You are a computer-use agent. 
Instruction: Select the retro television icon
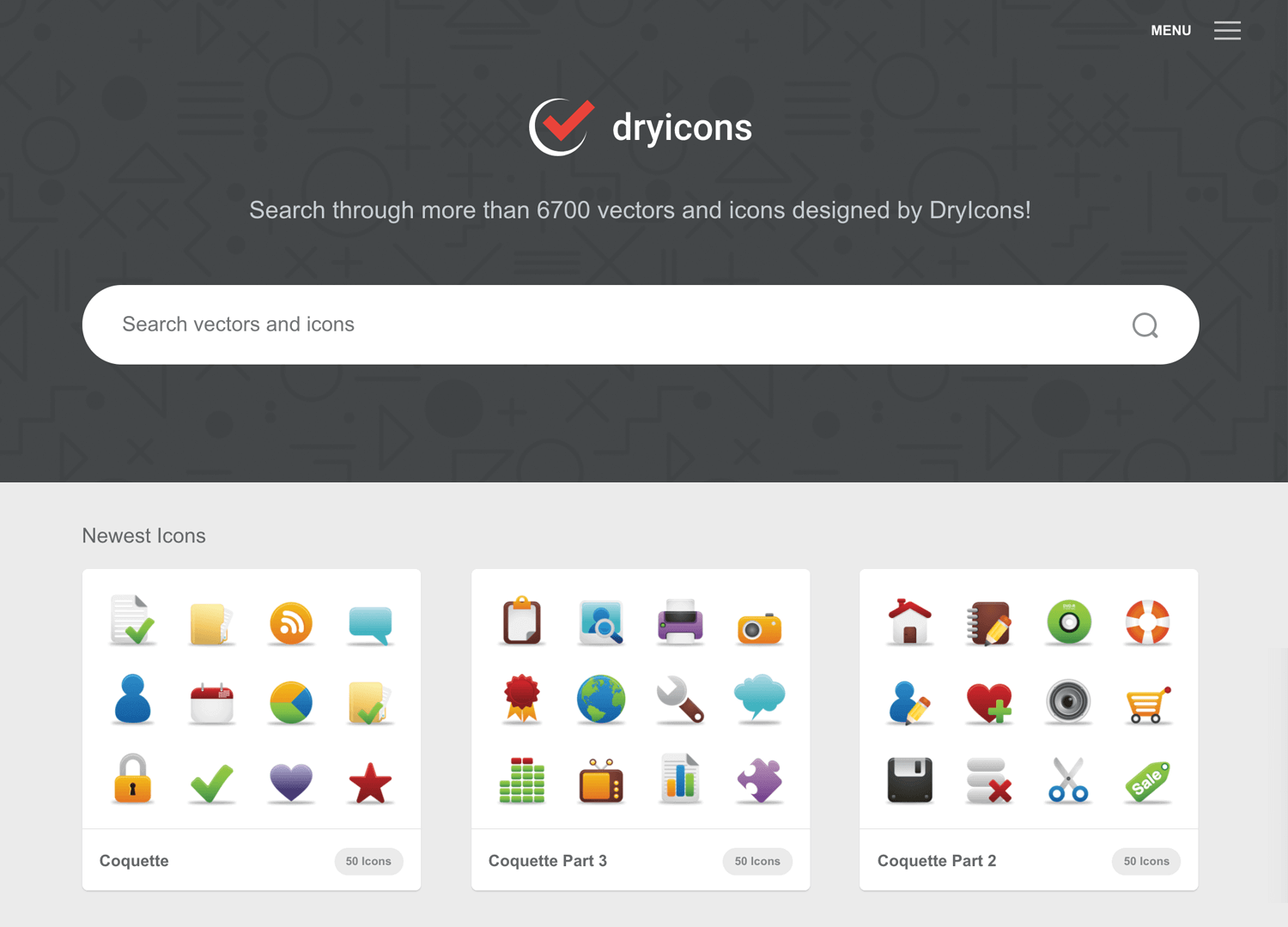pos(601,780)
